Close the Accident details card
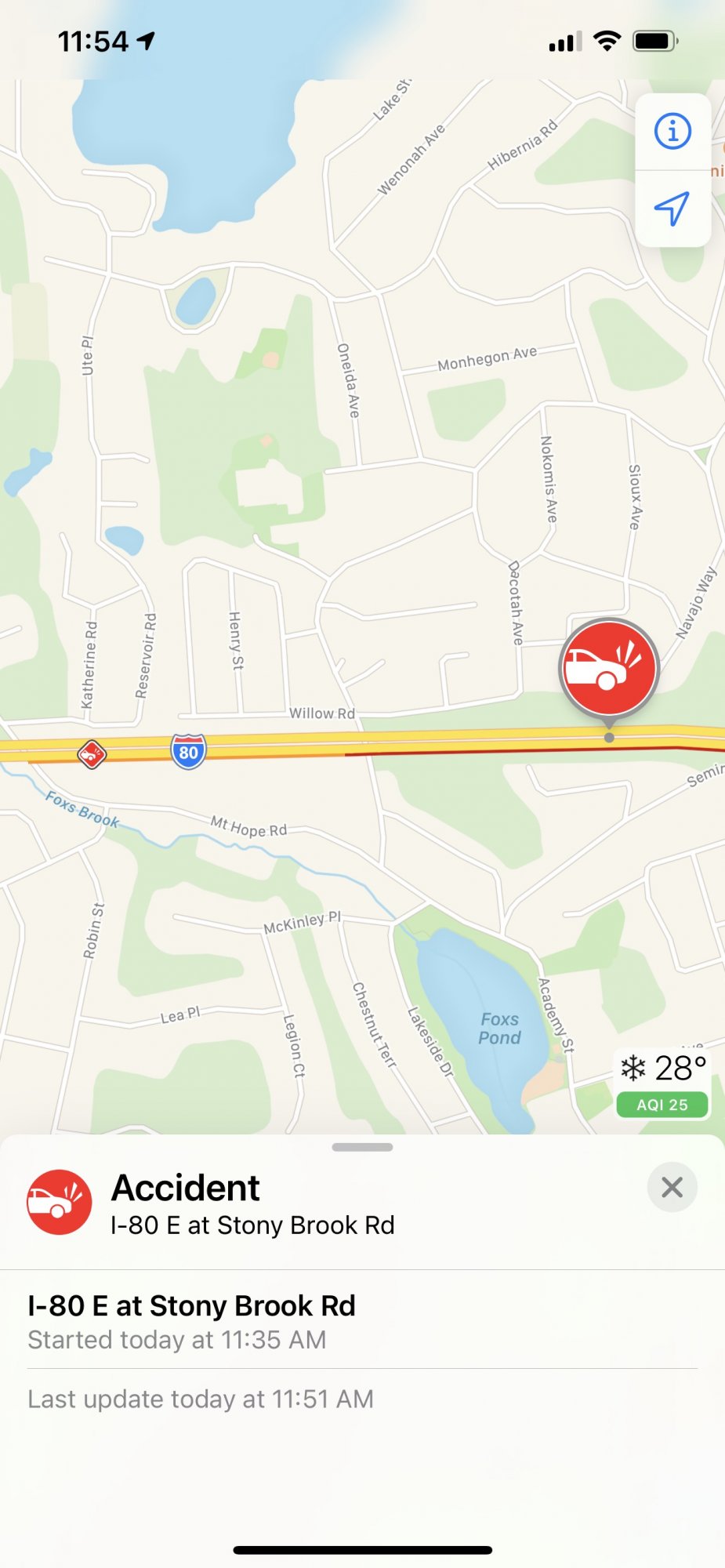725x1568 pixels. point(672,1187)
